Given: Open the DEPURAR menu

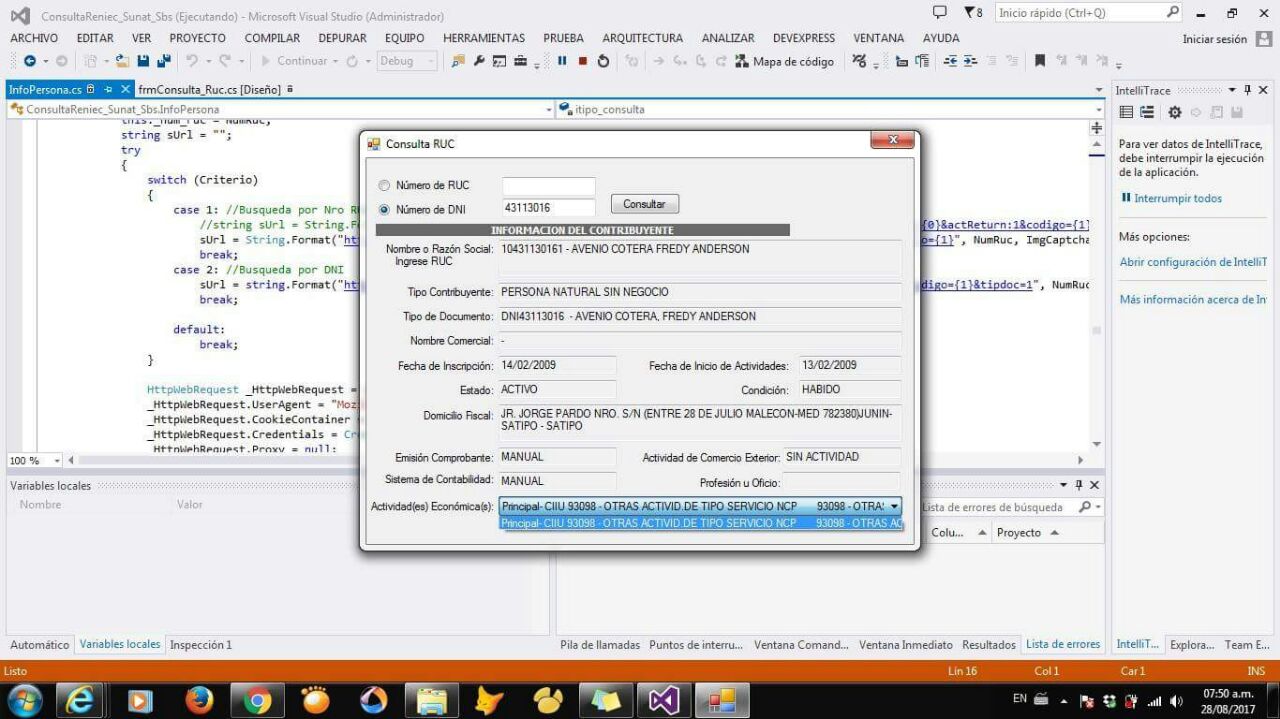Looking at the screenshot, I should (342, 38).
